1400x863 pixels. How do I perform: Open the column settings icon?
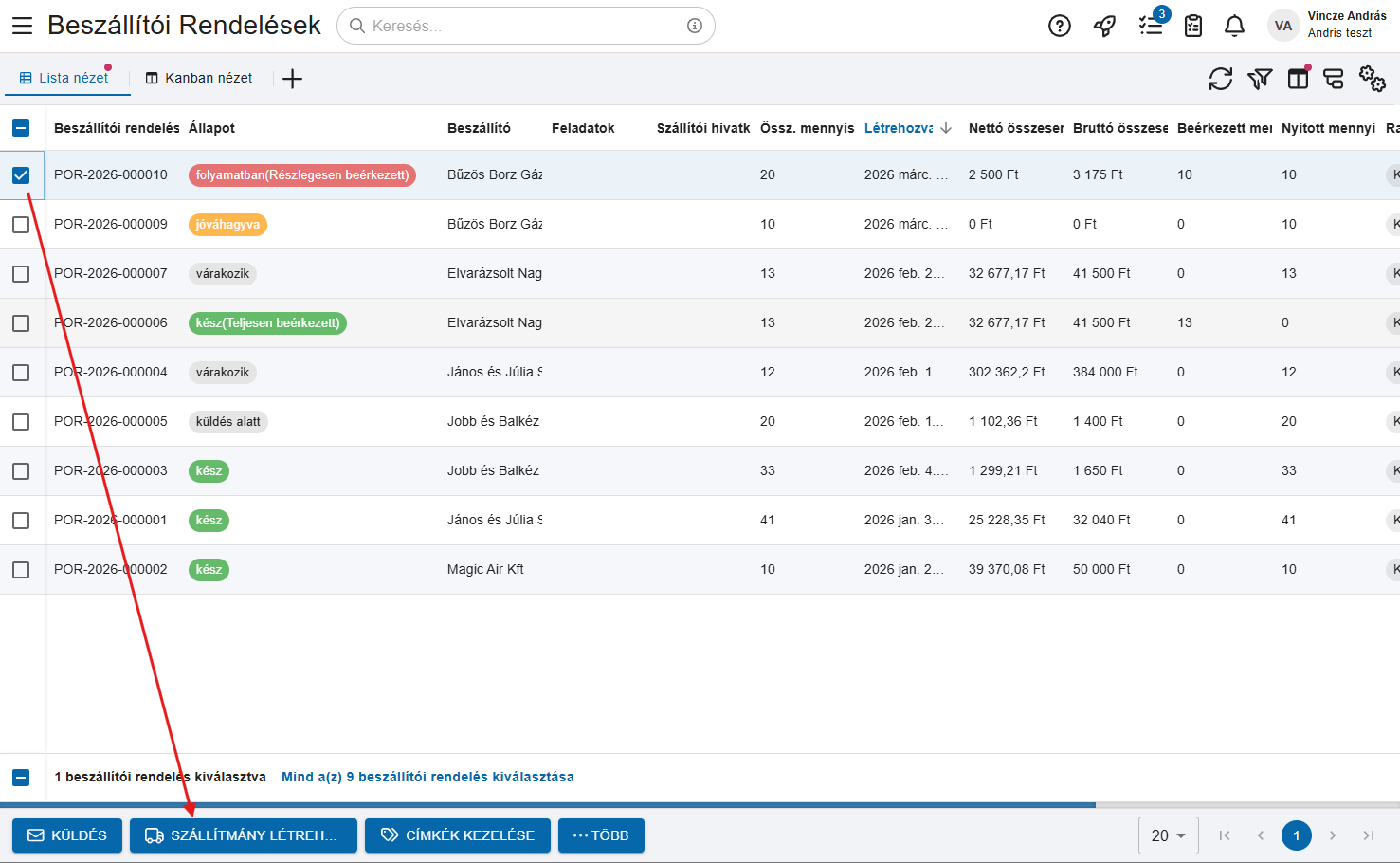[x=1298, y=79]
